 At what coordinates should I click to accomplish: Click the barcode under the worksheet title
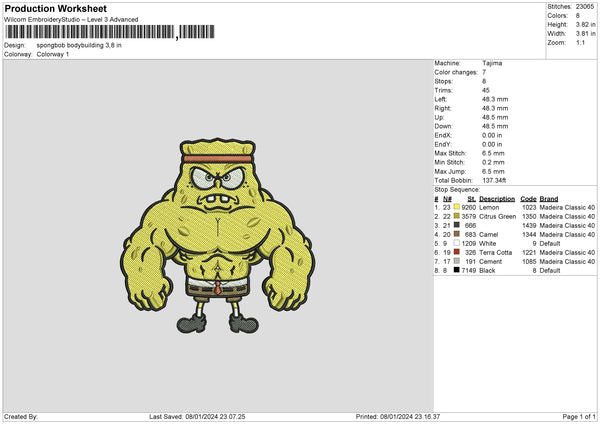point(110,32)
